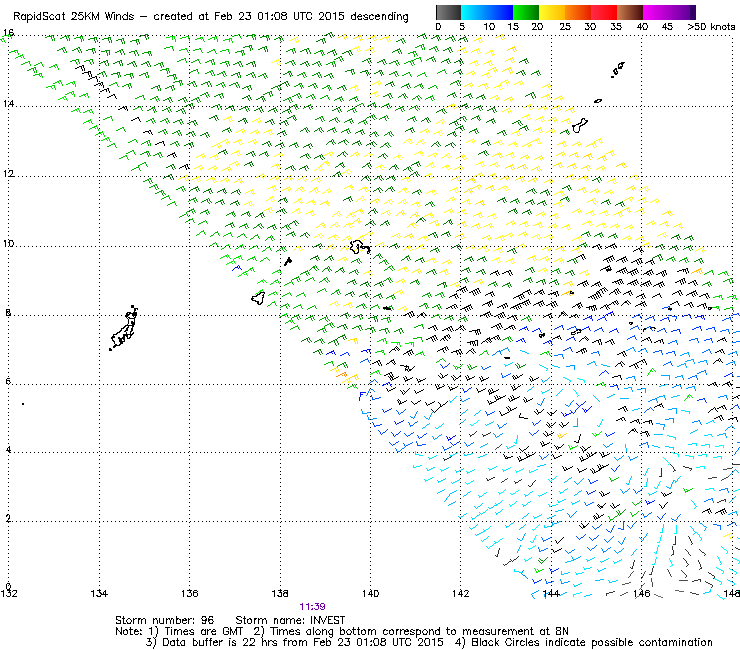
Task: Click the orange 25-30 knots legend color
Action: [578, 12]
